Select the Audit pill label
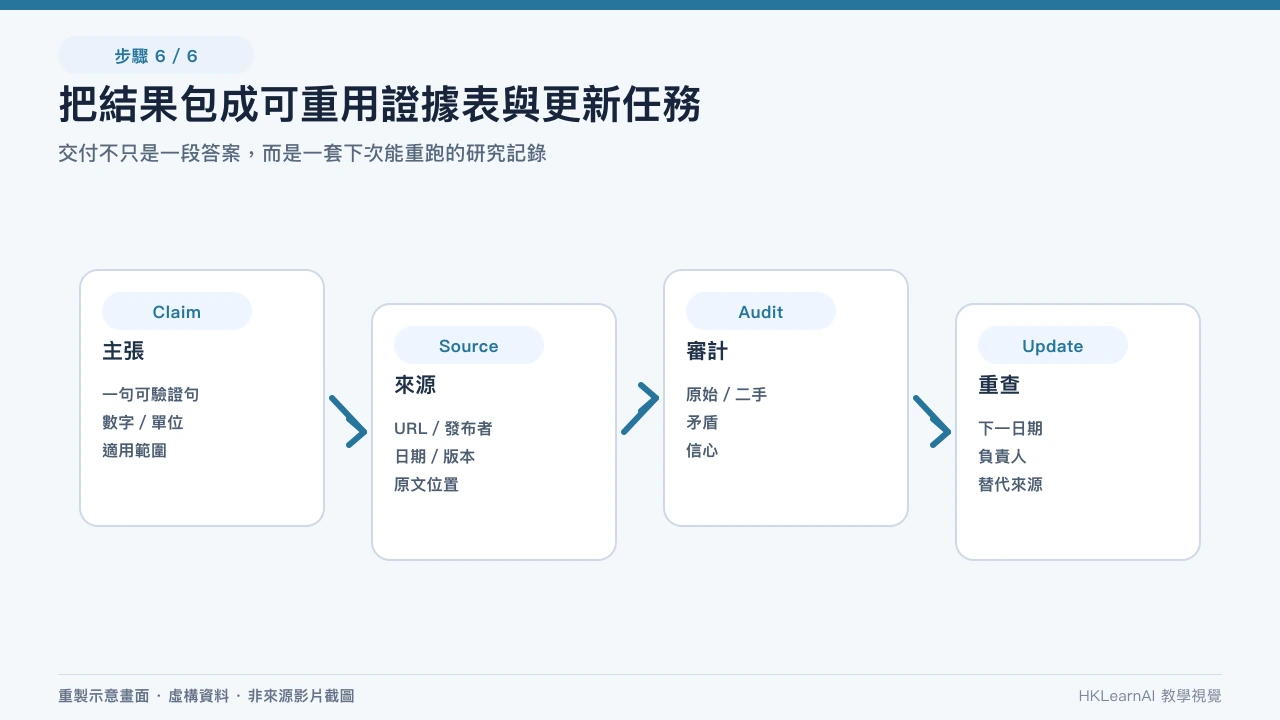The image size is (1280, 720). pos(761,311)
